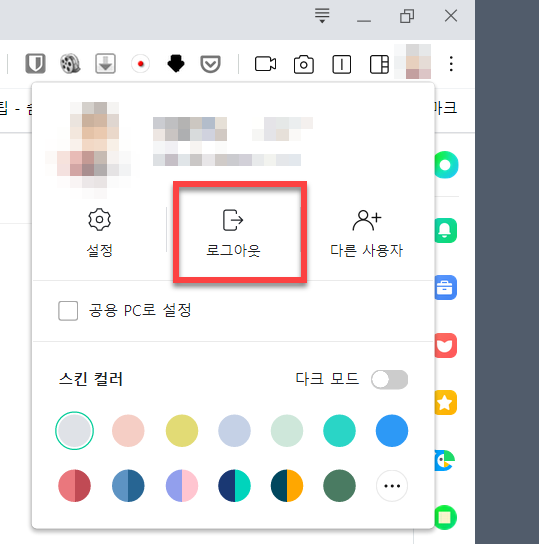Select the dark teal-orange two-tone skin
Screen dimensions: 539x544
tap(287, 486)
